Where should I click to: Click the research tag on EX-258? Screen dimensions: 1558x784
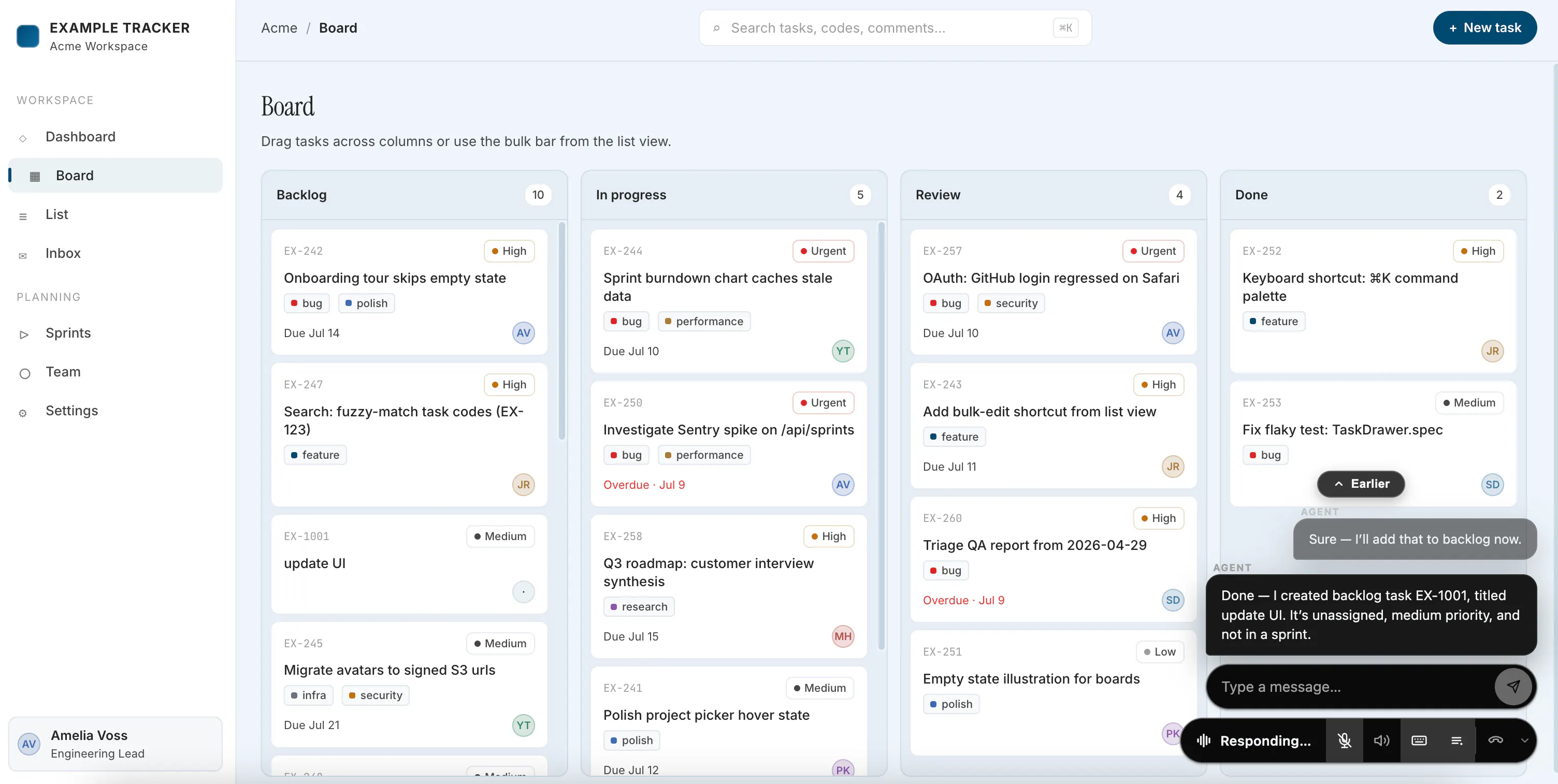coord(639,607)
